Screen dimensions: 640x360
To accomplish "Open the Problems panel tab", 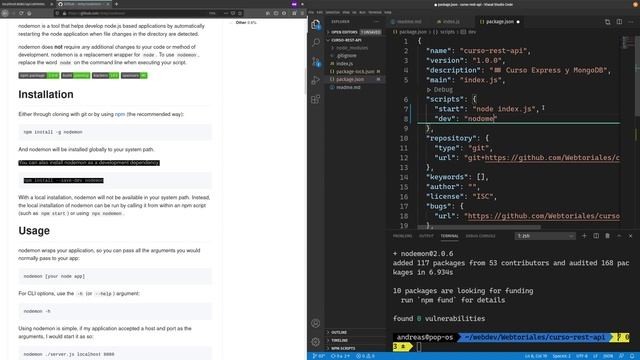I will pyautogui.click(x=402, y=236).
